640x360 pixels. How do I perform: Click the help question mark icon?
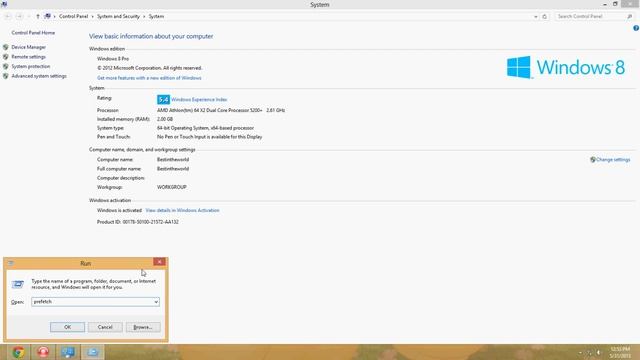pyautogui.click(x=636, y=28)
